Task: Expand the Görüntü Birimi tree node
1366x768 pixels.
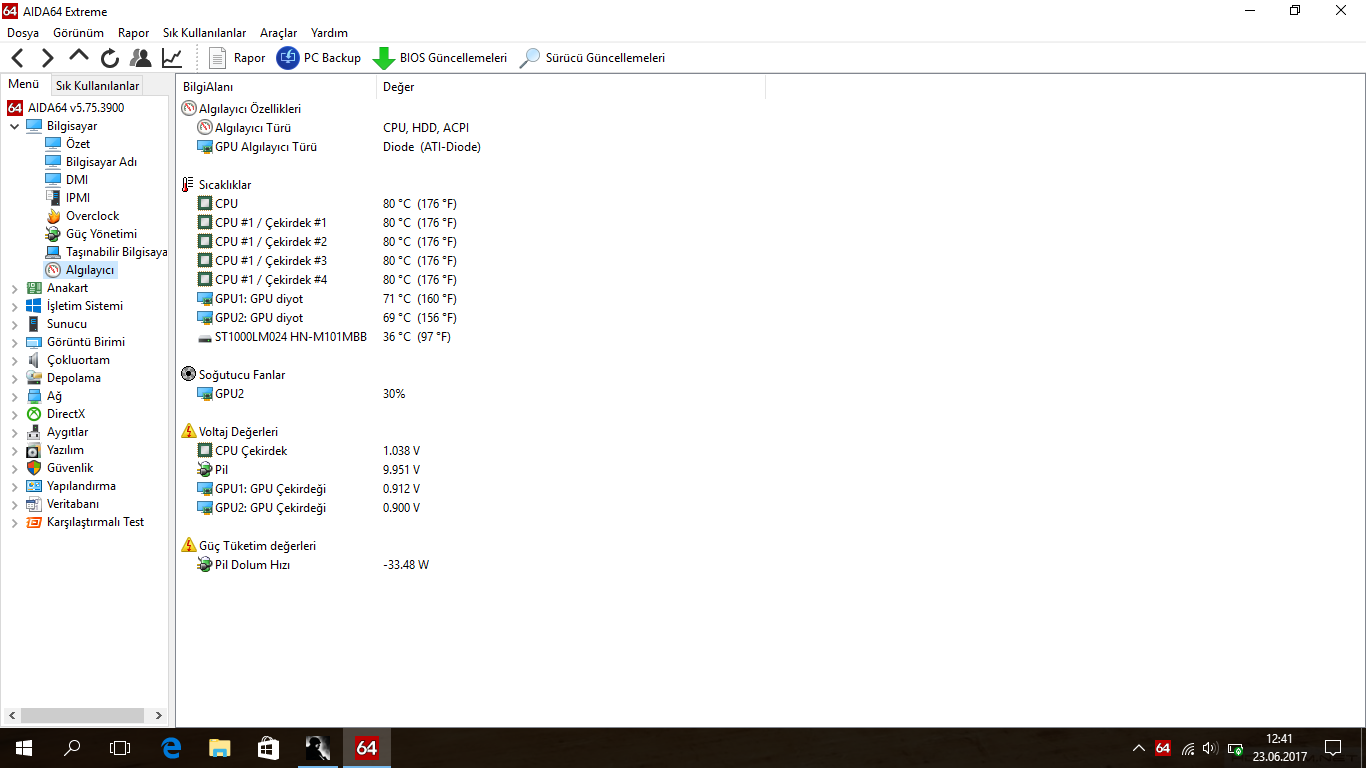Action: click(14, 343)
